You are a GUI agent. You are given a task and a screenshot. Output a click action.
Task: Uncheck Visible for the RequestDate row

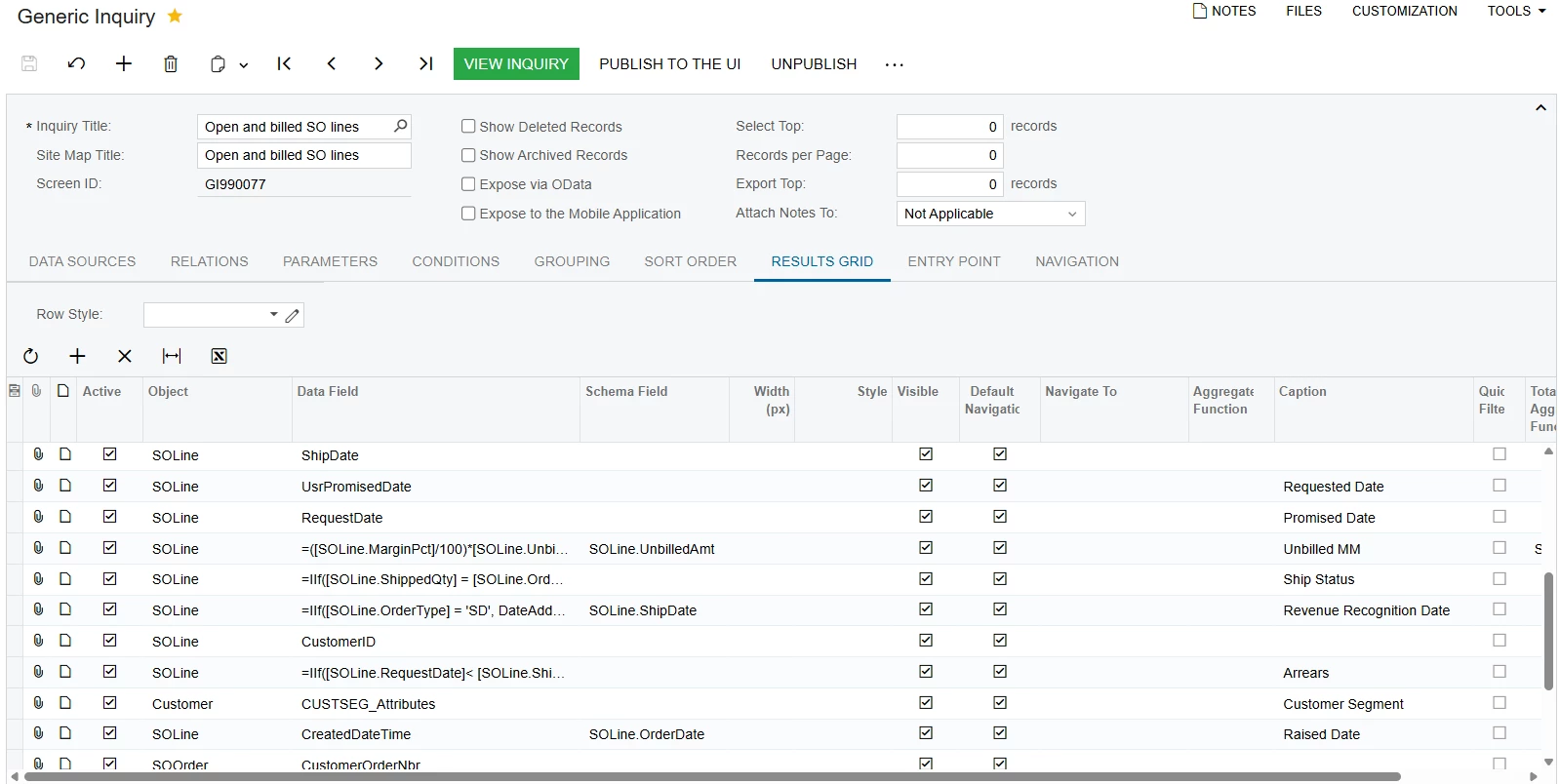coord(926,517)
